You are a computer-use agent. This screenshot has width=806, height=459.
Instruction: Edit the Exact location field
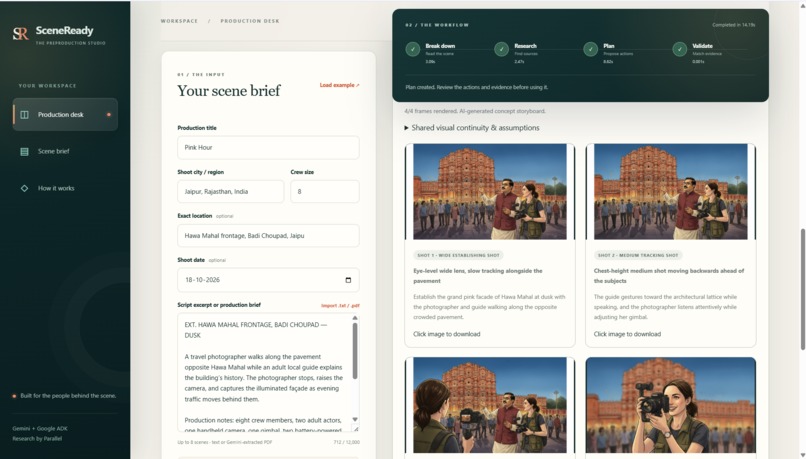coord(268,236)
